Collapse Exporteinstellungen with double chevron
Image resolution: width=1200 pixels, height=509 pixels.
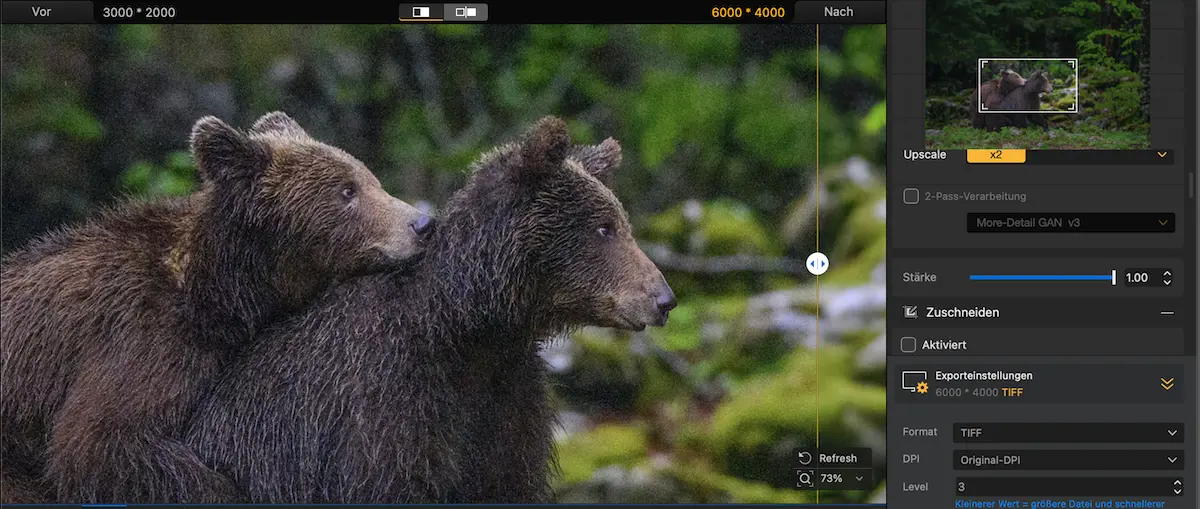1166,383
